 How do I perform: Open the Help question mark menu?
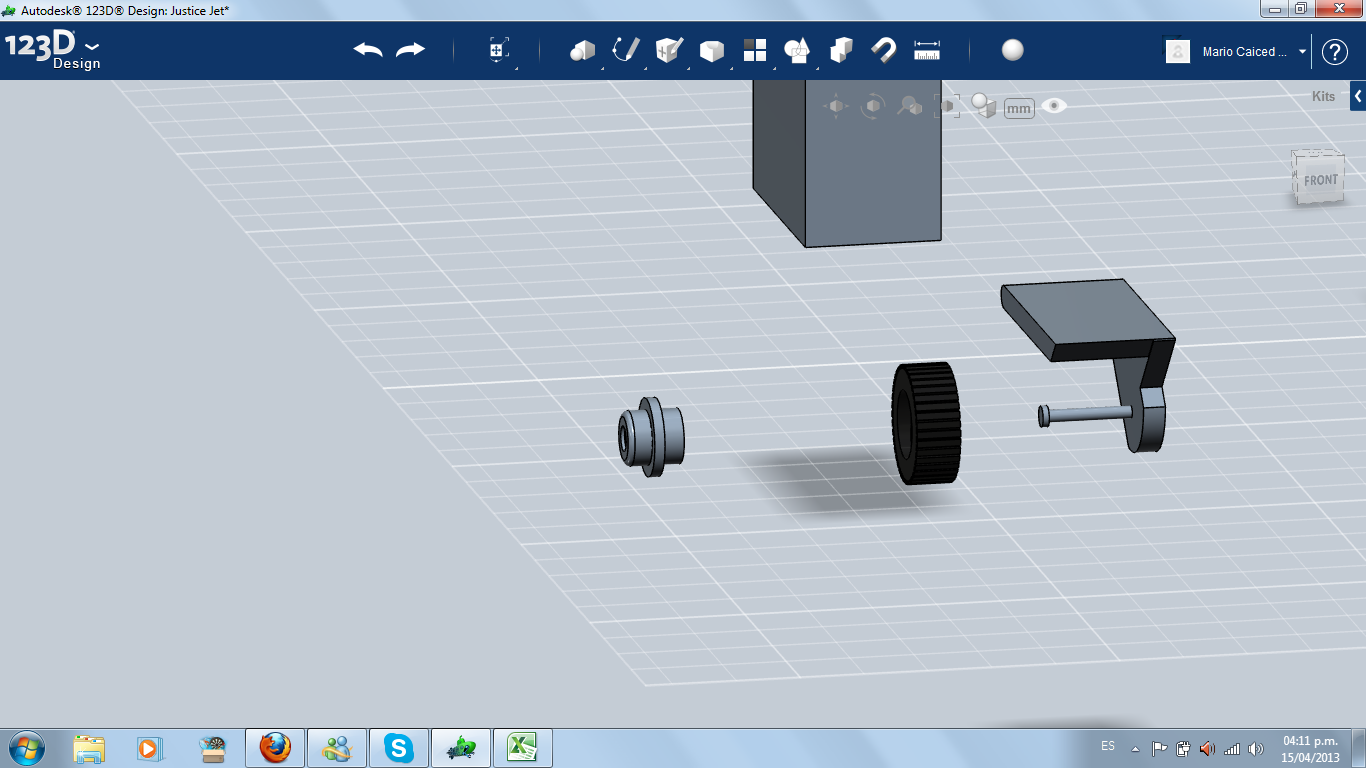point(1335,51)
